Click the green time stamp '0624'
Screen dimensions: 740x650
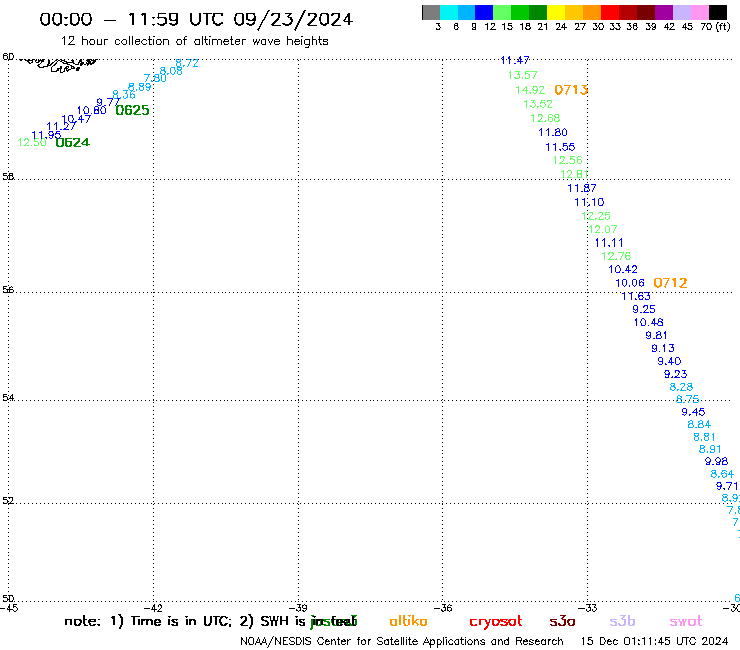pyautogui.click(x=72, y=142)
